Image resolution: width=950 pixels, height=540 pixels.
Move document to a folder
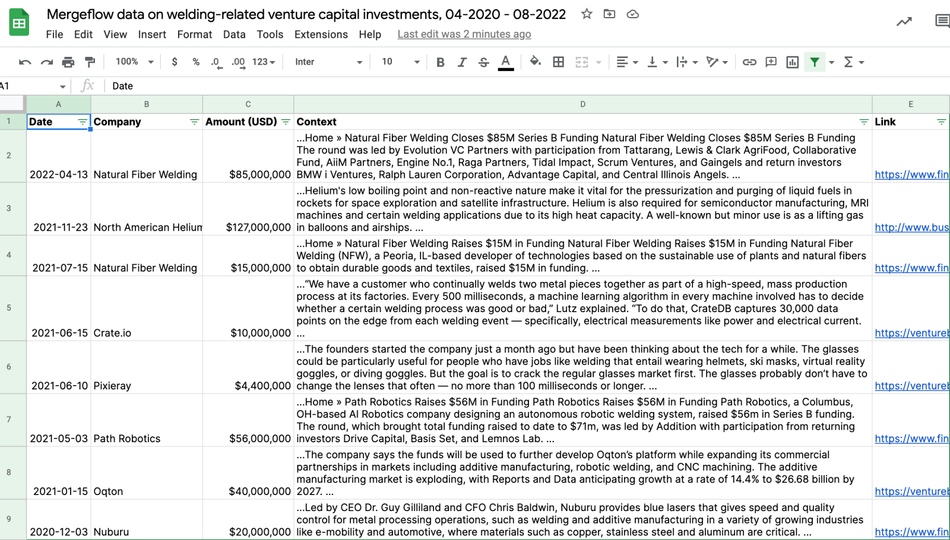610,14
